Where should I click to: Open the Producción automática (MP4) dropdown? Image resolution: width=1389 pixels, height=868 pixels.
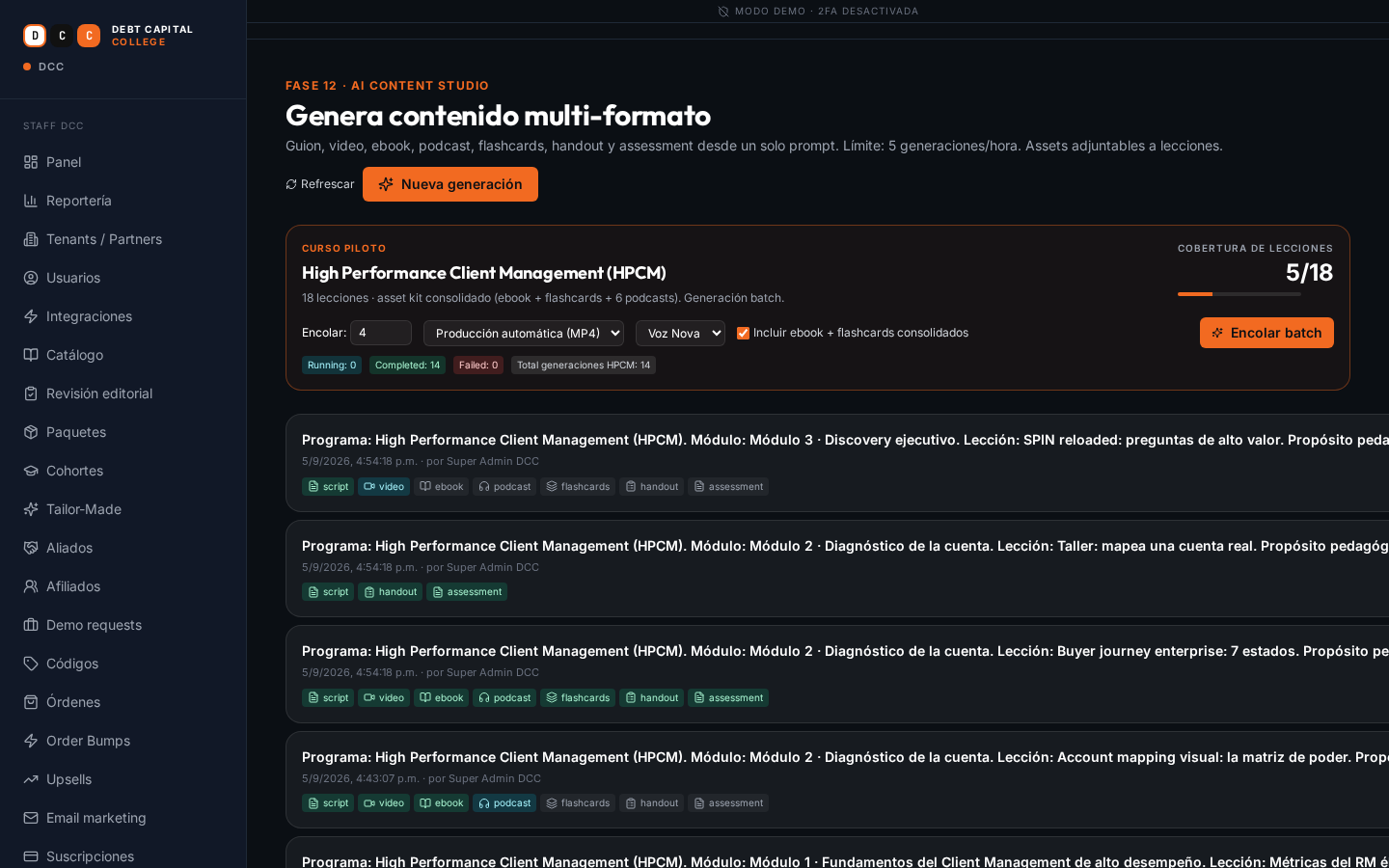tap(524, 333)
